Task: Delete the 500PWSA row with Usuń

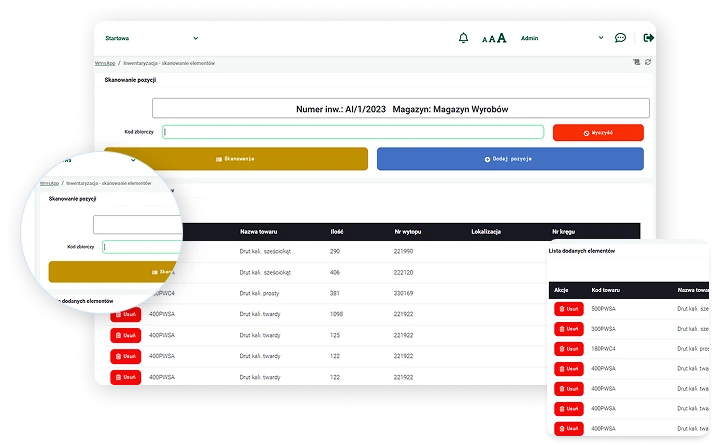Action: pyautogui.click(x=568, y=309)
